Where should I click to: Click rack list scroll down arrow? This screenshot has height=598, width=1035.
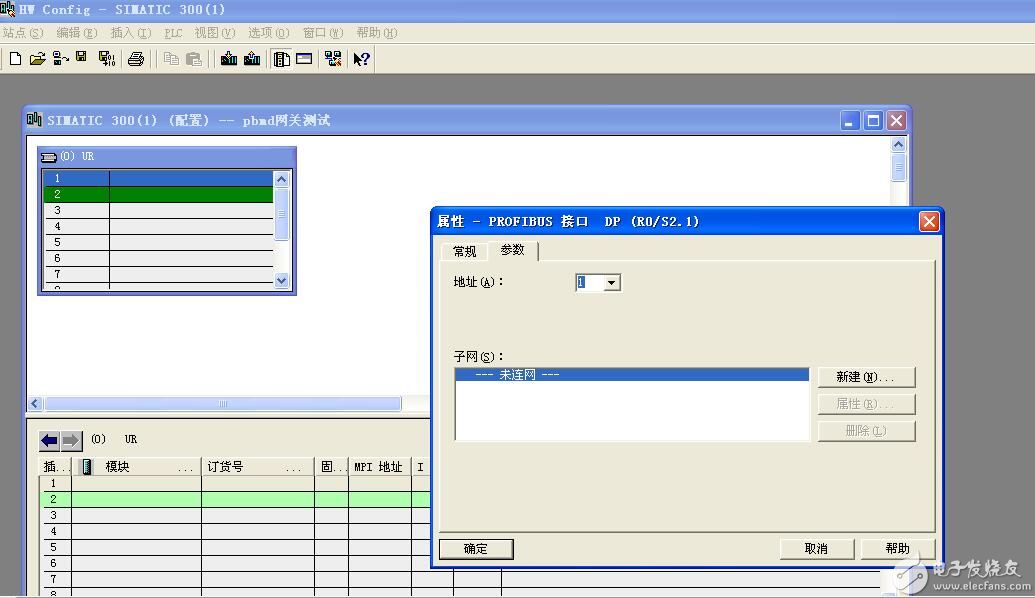pos(281,281)
